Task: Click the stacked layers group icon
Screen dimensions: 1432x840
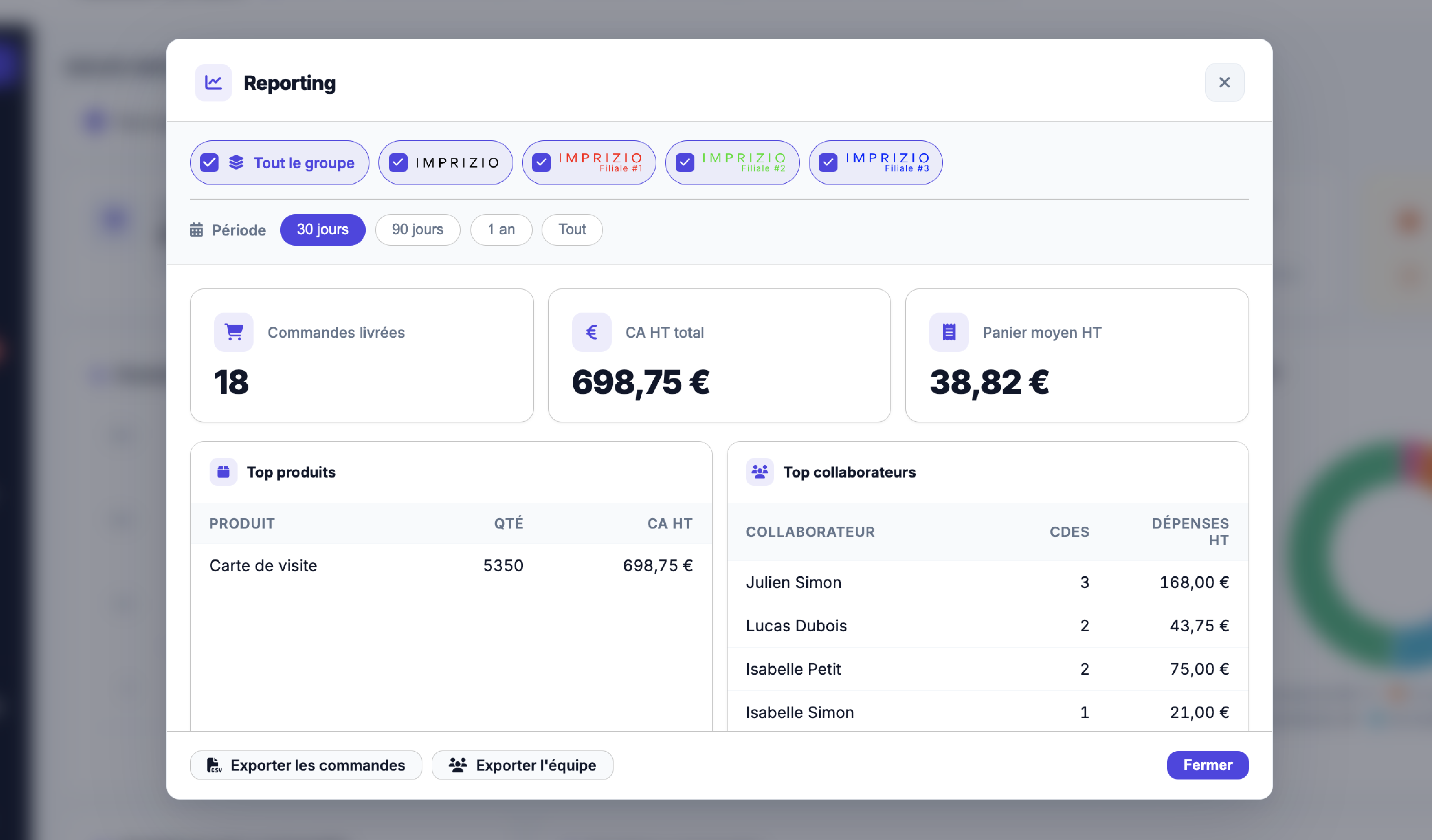Action: [x=236, y=163]
